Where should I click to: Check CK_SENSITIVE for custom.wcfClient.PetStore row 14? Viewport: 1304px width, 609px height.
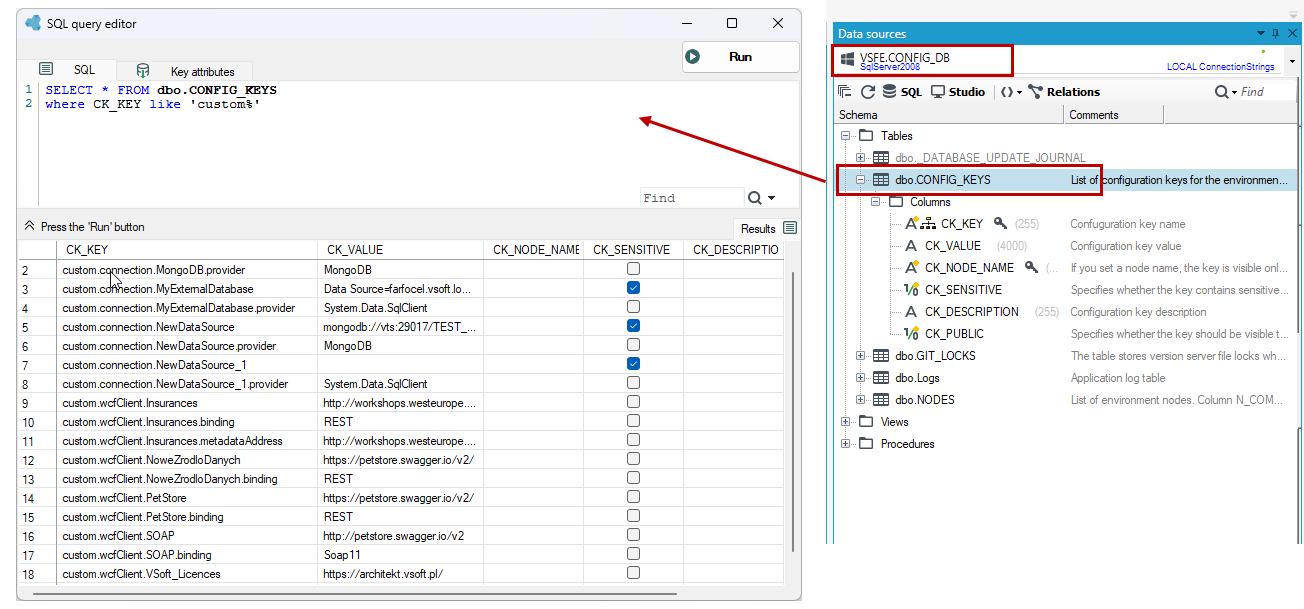tap(633, 498)
